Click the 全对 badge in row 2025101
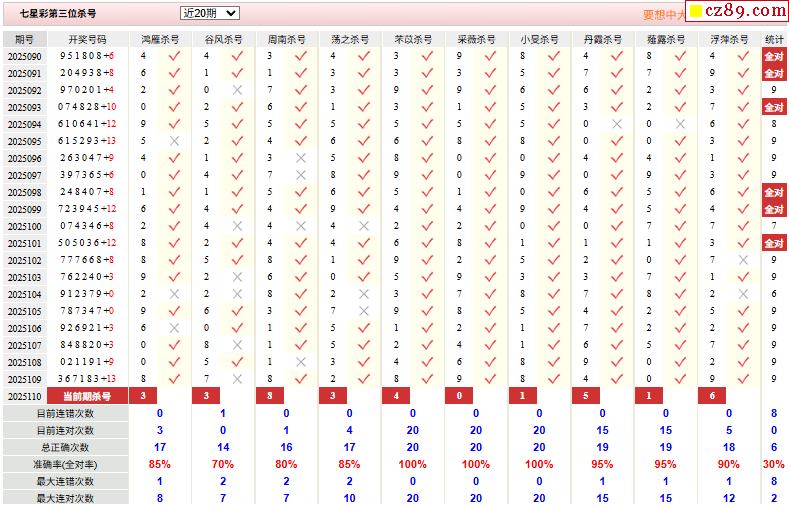Image resolution: width=789 pixels, height=506 pixels. coord(774,243)
